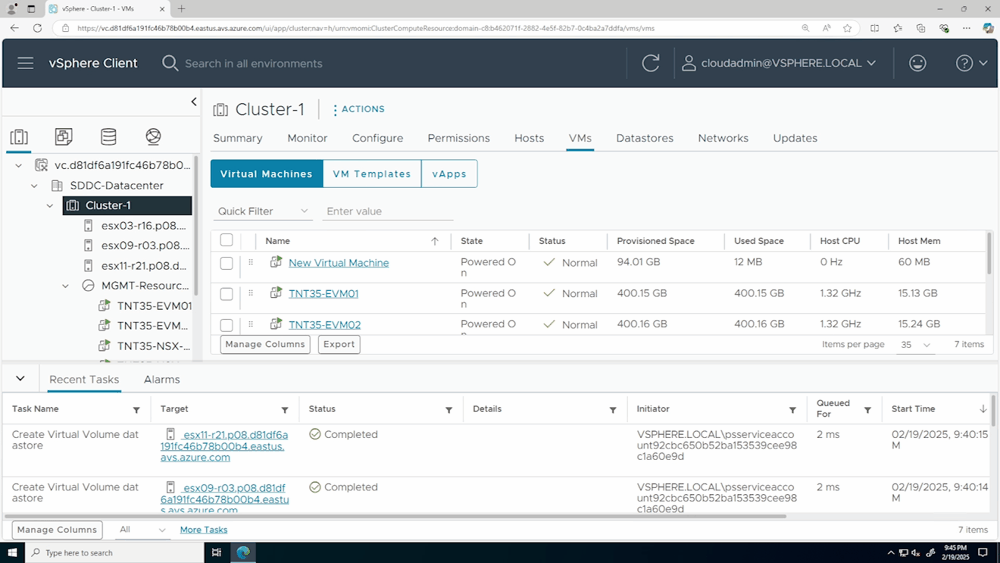The height and width of the screenshot is (563, 1000).
Task: Filter tasks by Details column
Action: [x=612, y=410]
